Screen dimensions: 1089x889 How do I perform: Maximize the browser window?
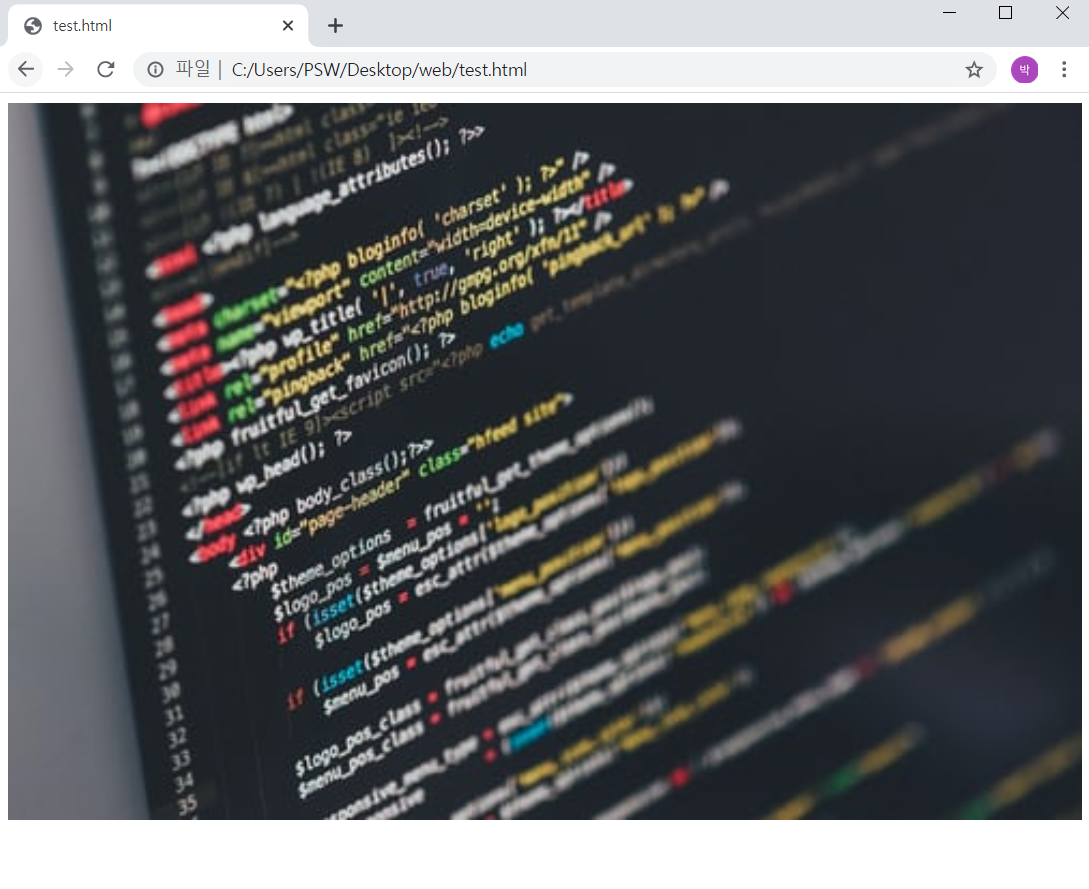coord(1005,13)
